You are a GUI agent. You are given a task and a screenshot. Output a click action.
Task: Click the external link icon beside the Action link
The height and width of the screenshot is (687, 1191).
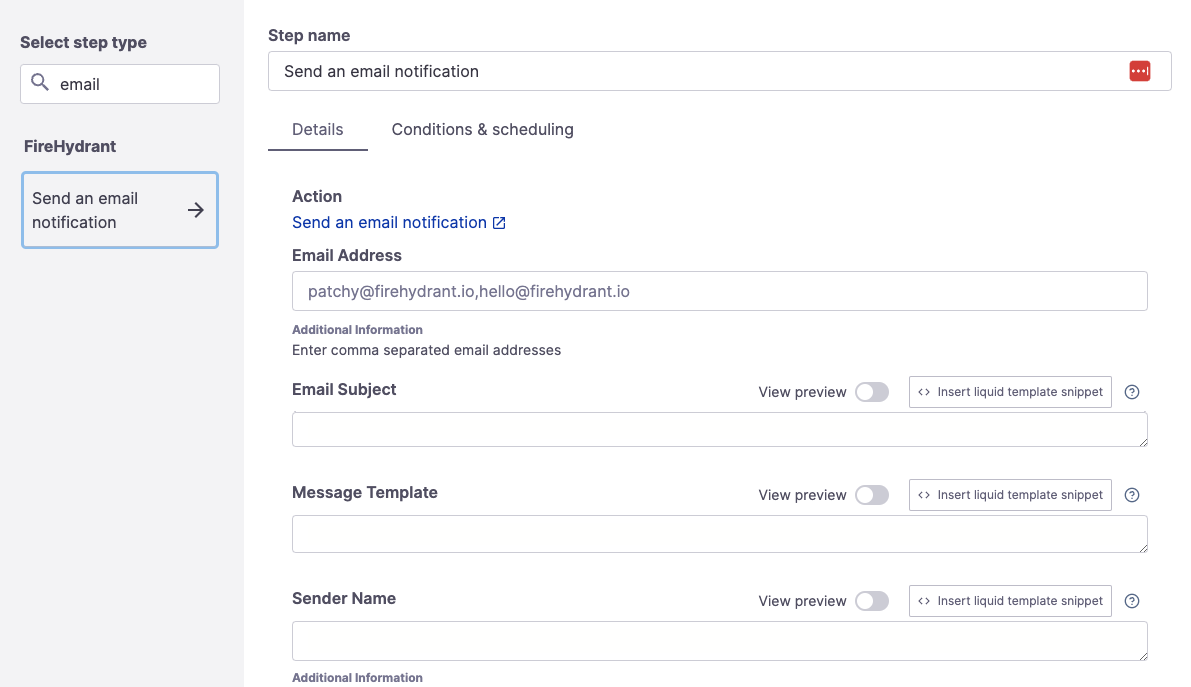coord(499,223)
